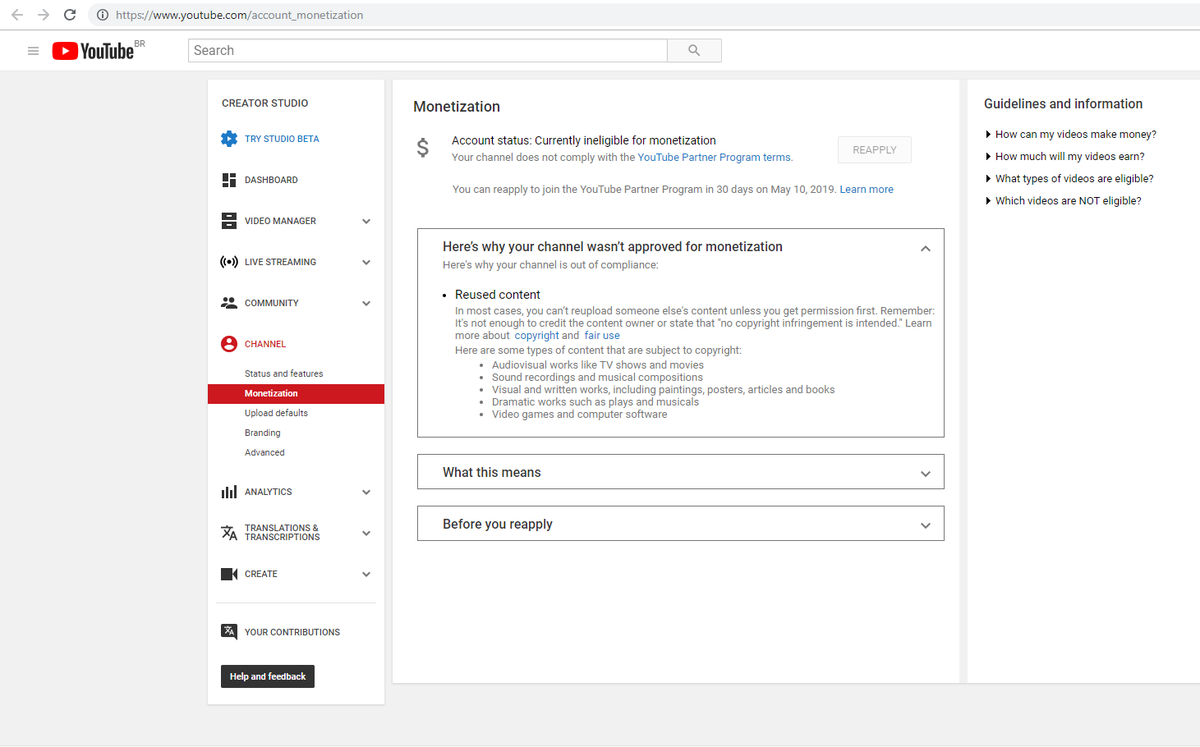The width and height of the screenshot is (1200, 747).
Task: Expand the What this means chevron
Action: (925, 474)
